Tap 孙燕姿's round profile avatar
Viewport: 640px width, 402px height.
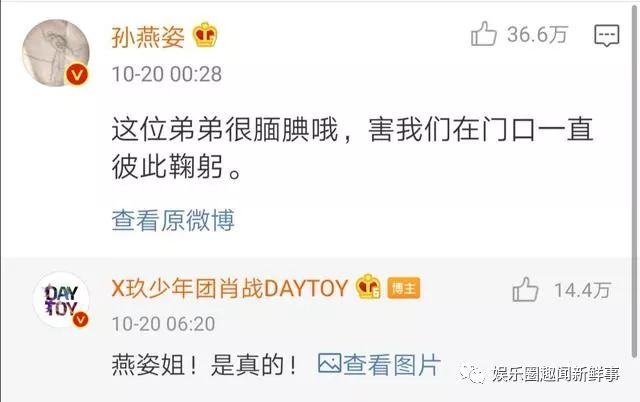click(56, 53)
